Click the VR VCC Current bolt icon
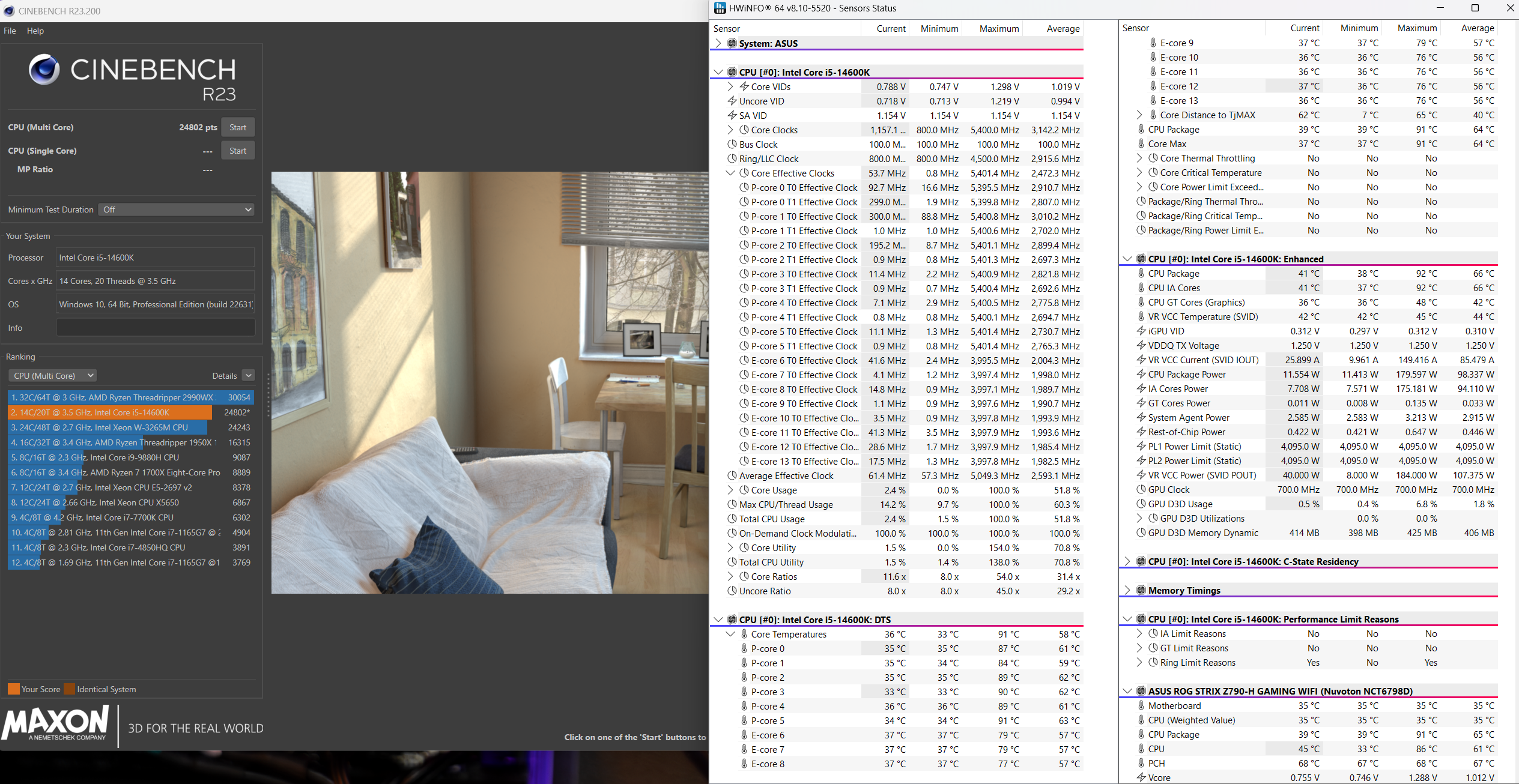The image size is (1519, 784). (1141, 360)
